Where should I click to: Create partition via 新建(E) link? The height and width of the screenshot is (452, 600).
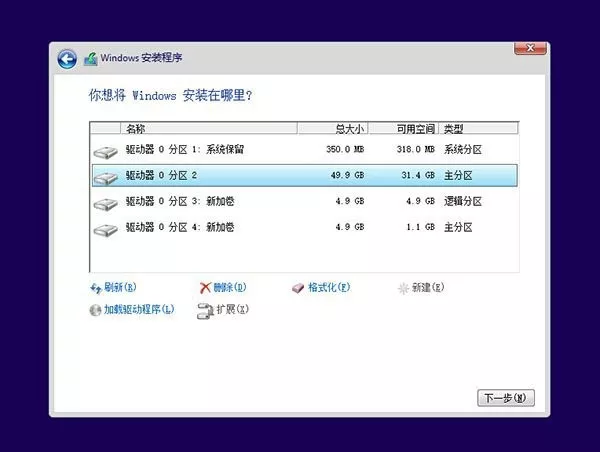click(x=428, y=287)
